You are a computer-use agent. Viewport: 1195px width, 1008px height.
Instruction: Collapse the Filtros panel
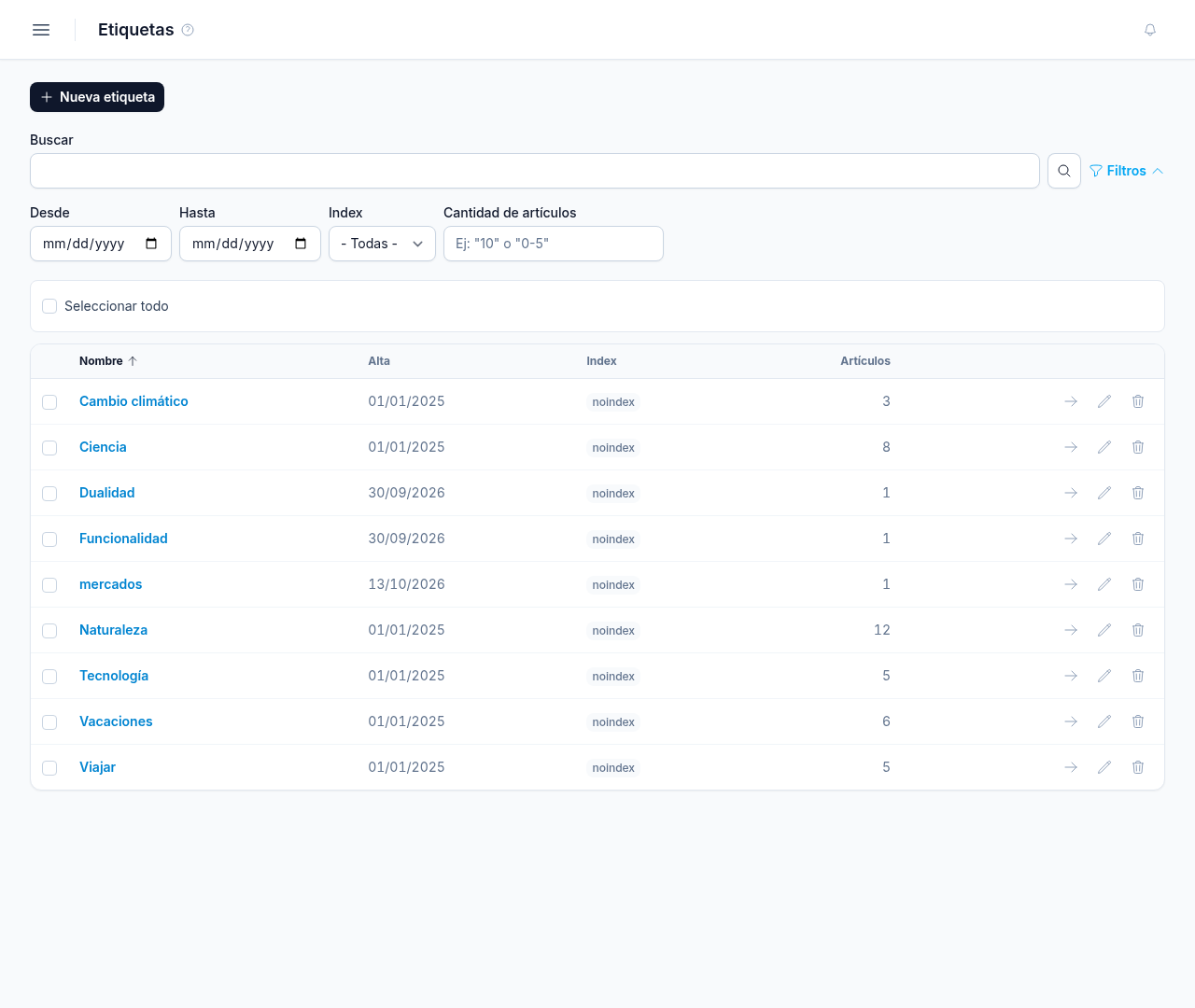click(1126, 171)
